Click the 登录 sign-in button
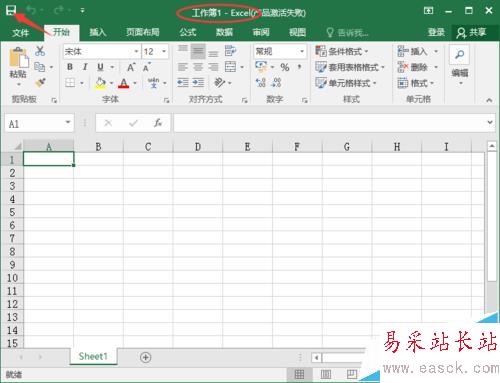The width and height of the screenshot is (500, 383). [436, 32]
